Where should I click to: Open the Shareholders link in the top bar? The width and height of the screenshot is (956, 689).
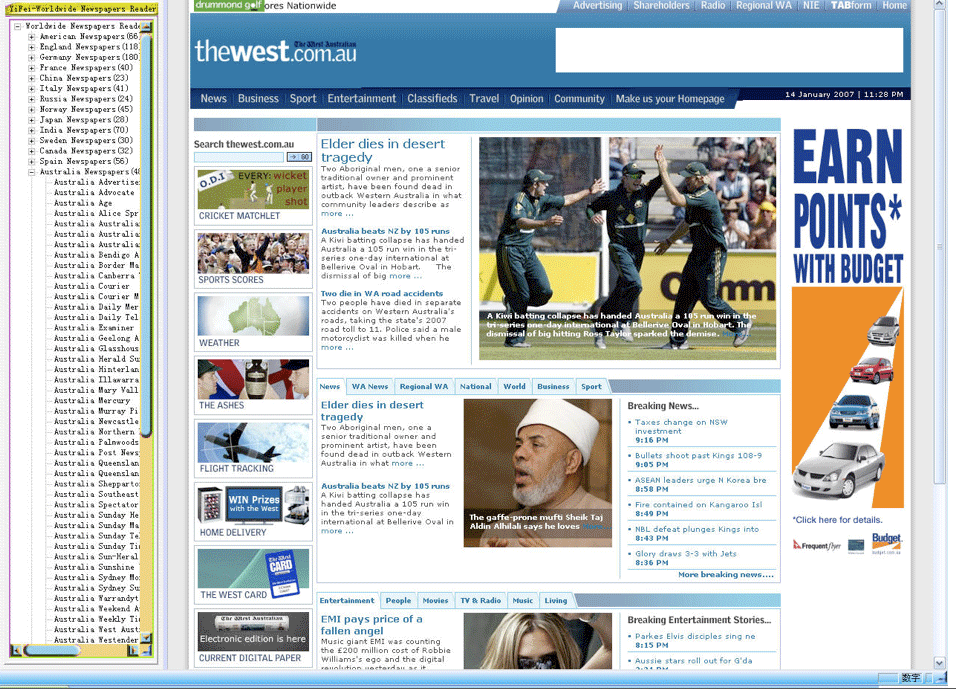(x=662, y=5)
